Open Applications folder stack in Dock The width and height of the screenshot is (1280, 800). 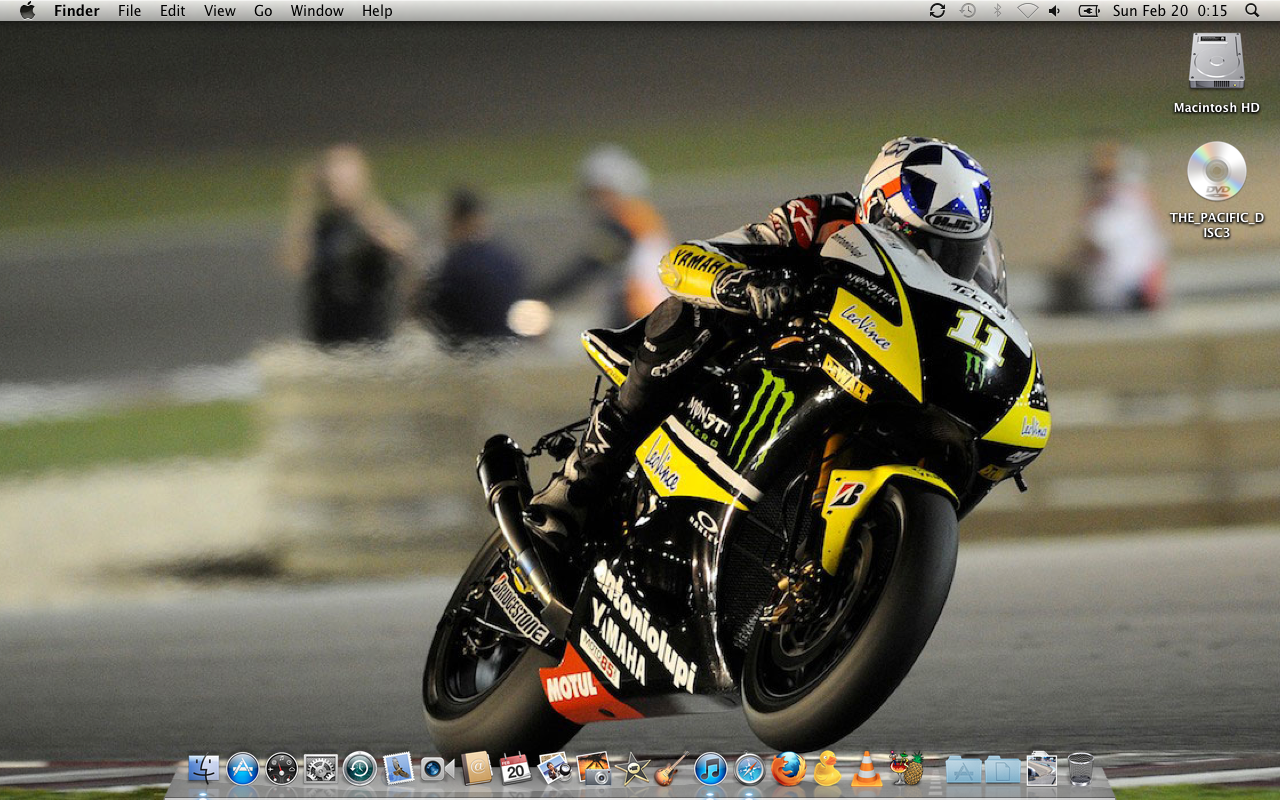[963, 768]
